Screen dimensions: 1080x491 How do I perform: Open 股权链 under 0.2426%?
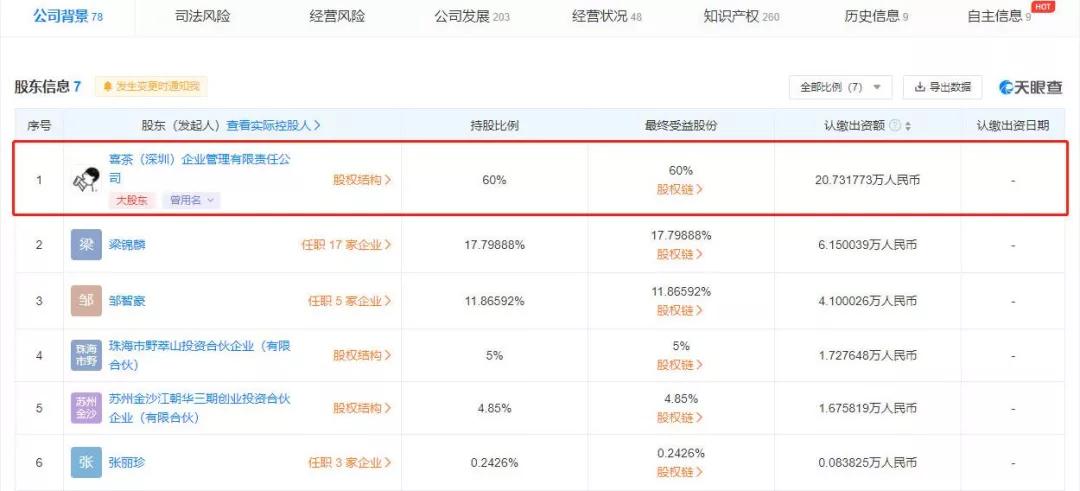click(680, 472)
